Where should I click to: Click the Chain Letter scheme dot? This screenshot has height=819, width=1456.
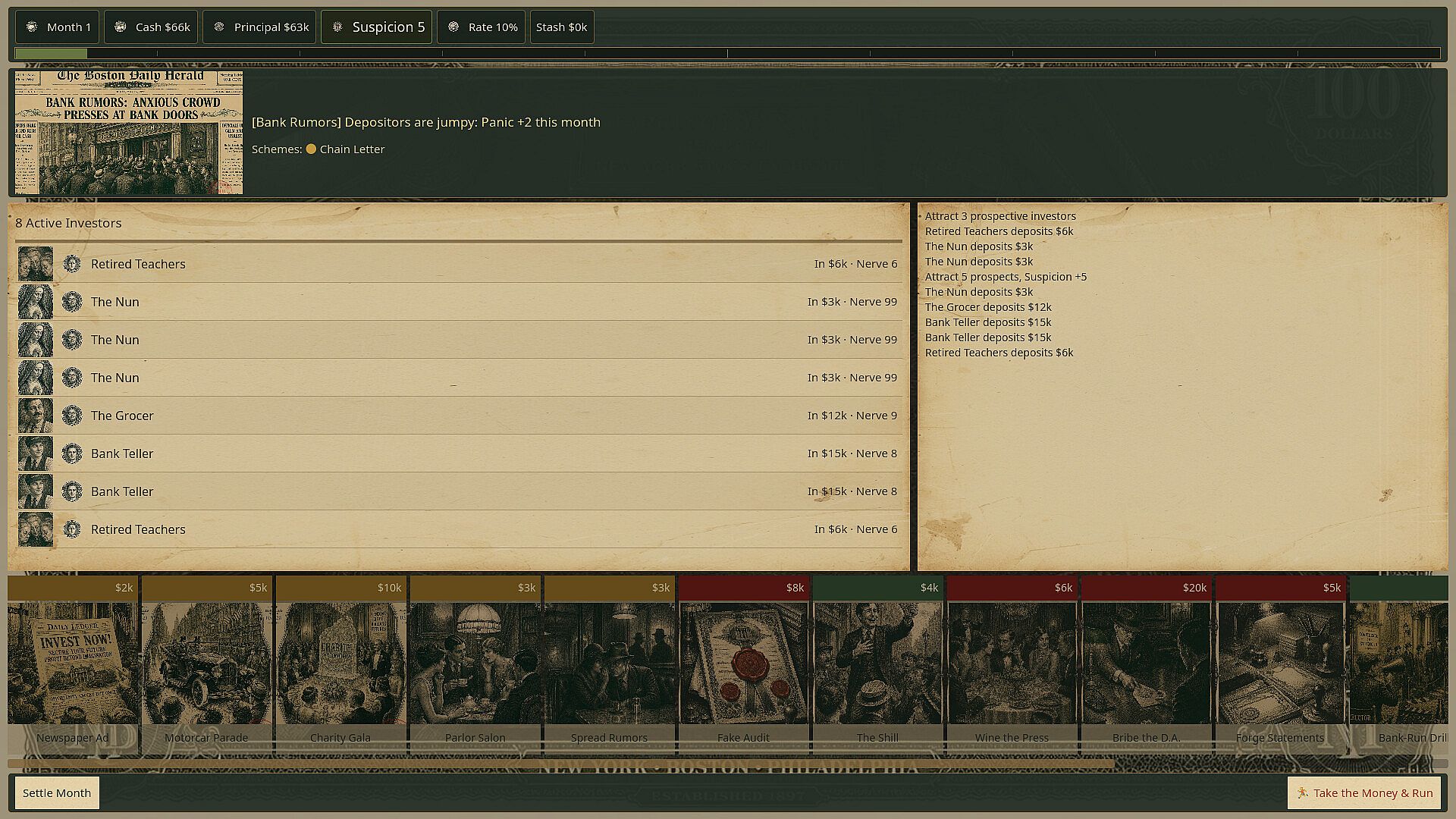311,149
